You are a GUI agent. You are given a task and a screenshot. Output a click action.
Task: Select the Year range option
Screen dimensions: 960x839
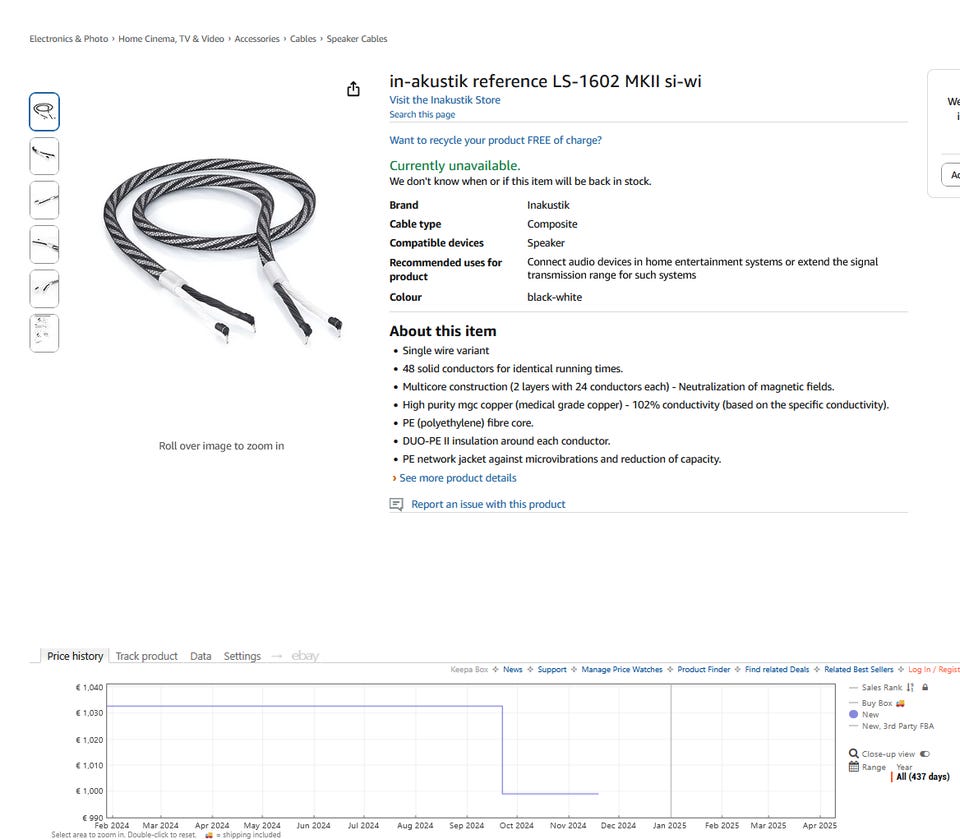tap(904, 767)
